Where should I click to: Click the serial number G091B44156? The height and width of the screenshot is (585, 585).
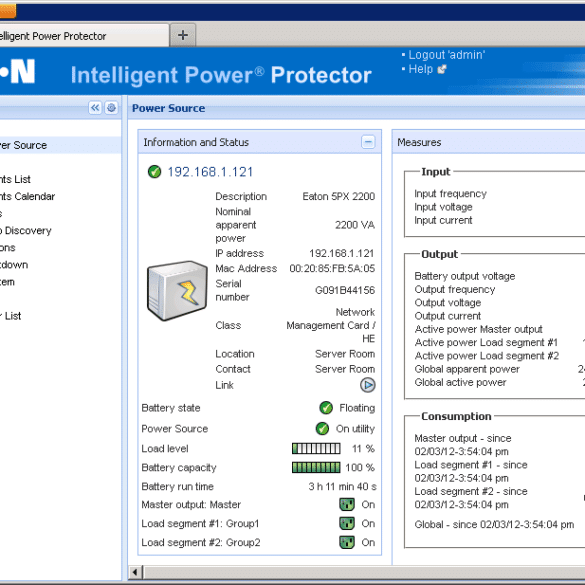point(345,290)
